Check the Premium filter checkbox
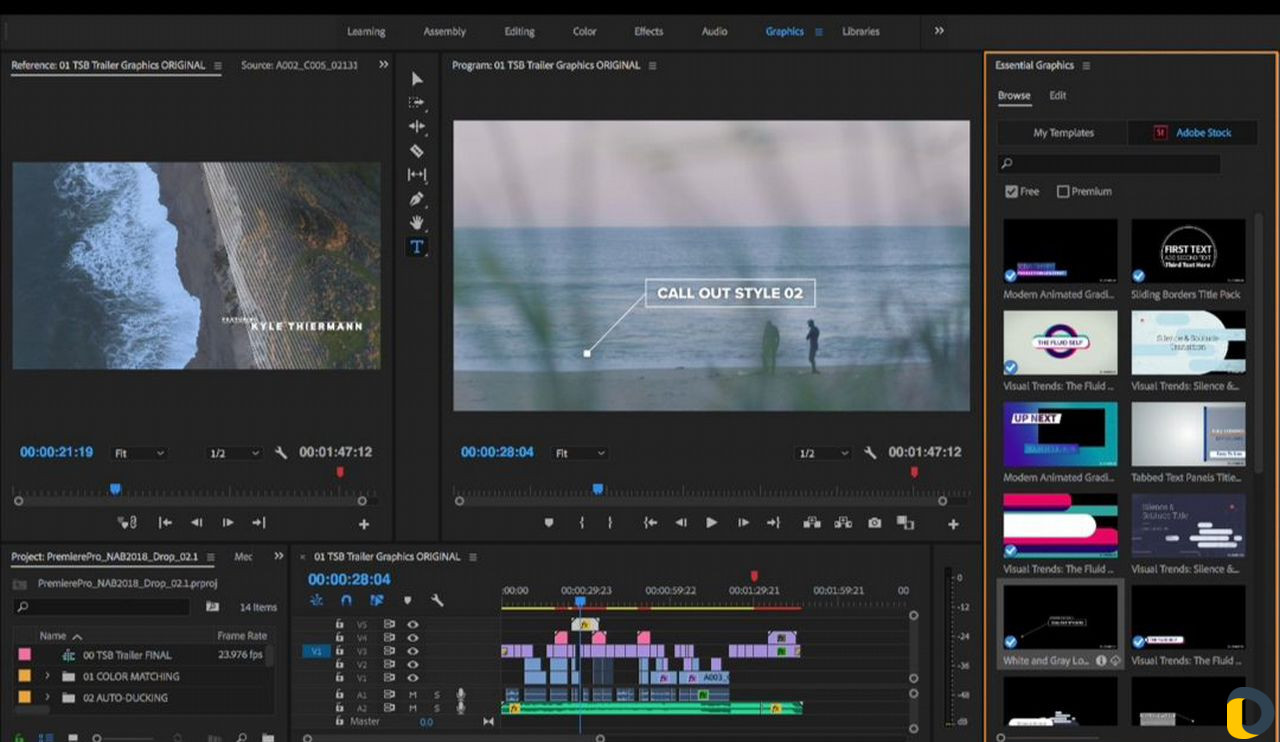 tap(1063, 191)
